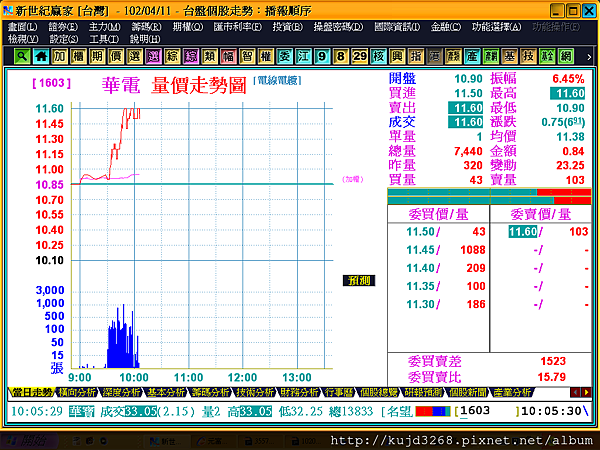
Task: Click the 29 toolbar icon
Action: click(360, 57)
